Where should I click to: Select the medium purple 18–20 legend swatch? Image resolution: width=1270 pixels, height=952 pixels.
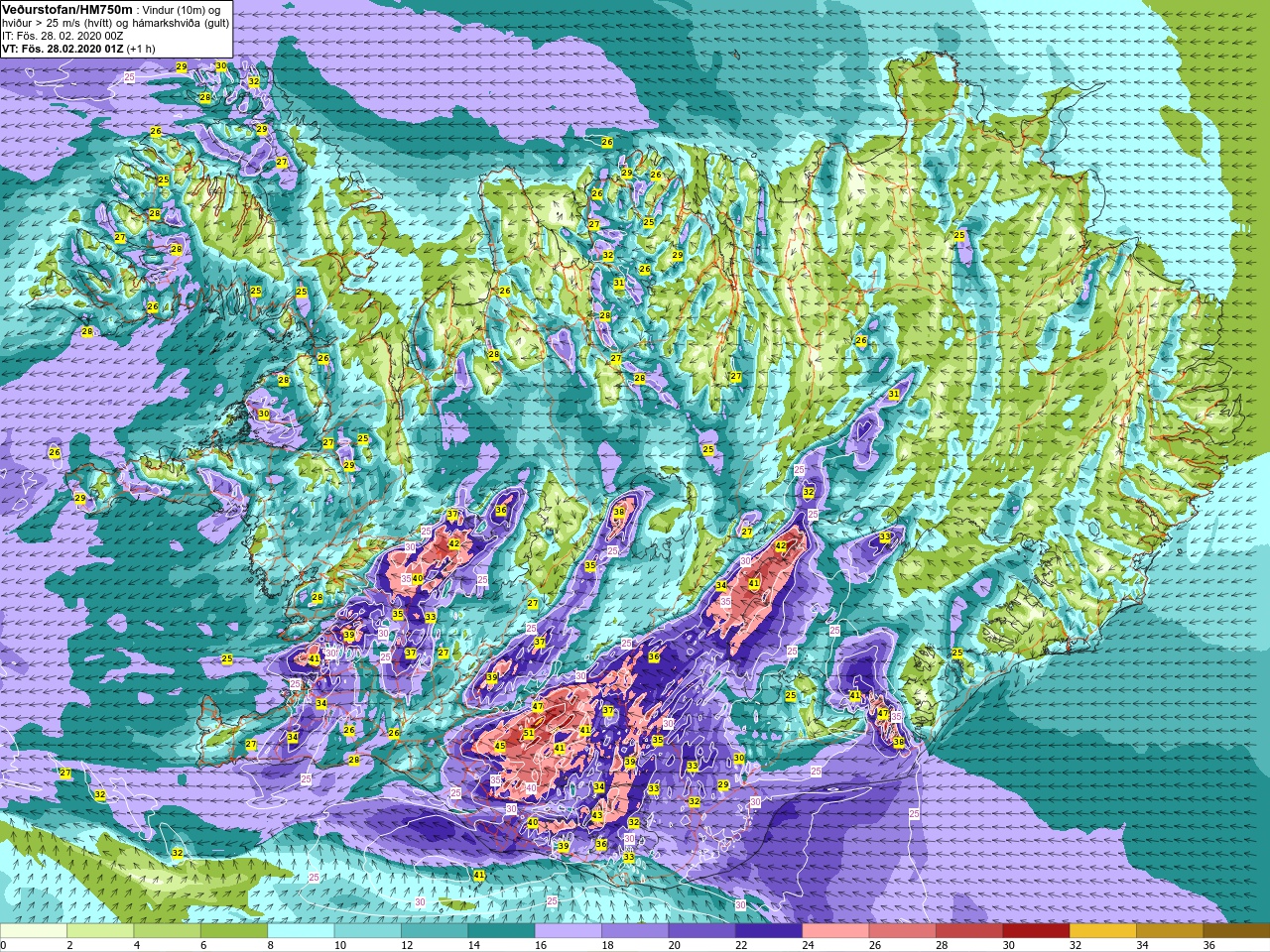point(635,931)
